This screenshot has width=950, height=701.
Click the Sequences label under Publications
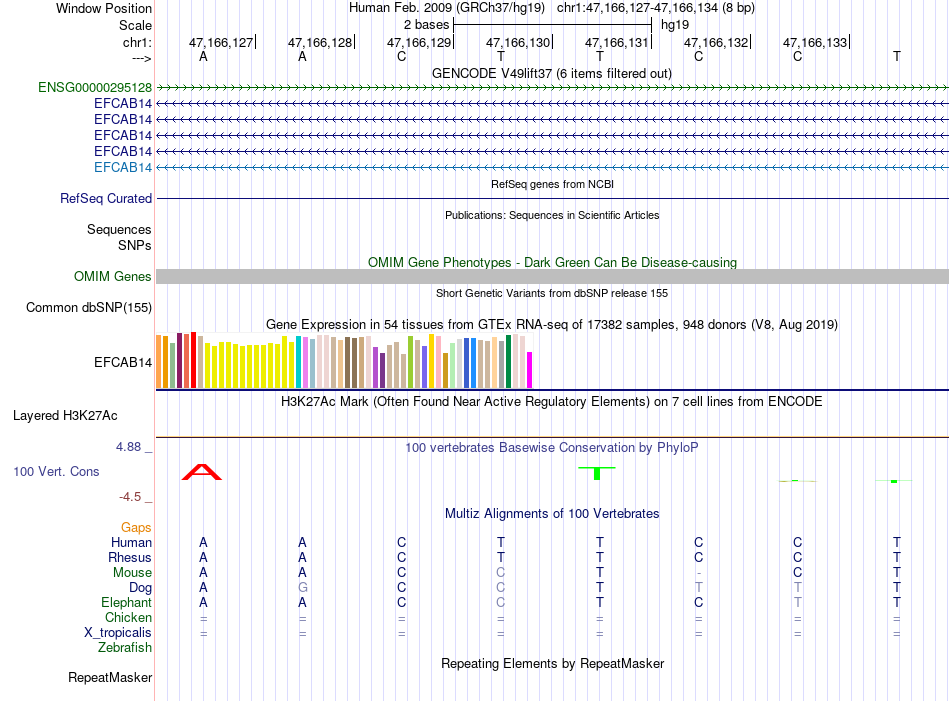119,230
